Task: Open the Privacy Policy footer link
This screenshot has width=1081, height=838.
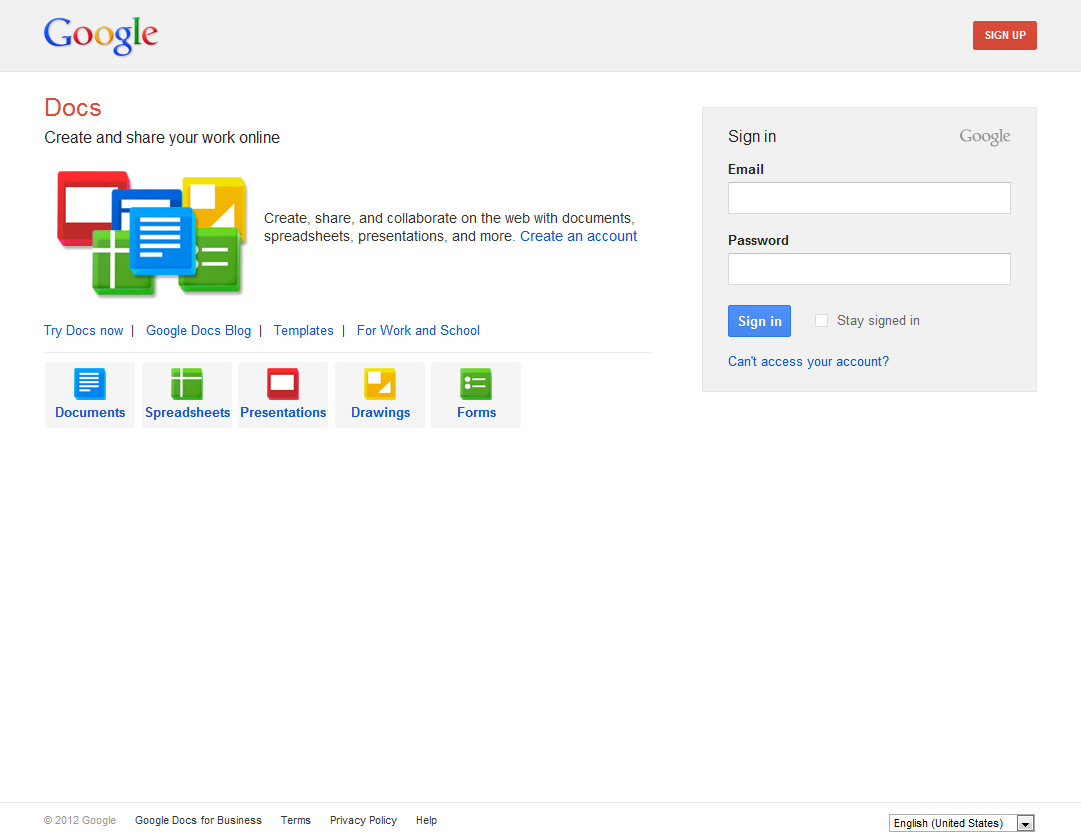Action: tap(363, 820)
